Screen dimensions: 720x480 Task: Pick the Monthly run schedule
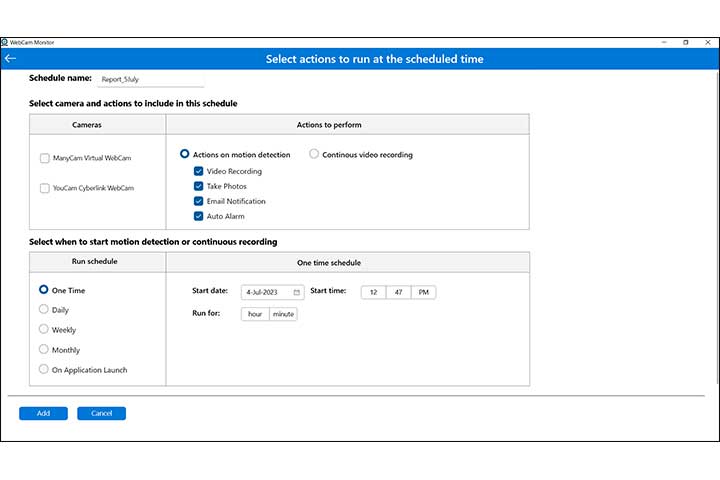point(44,350)
